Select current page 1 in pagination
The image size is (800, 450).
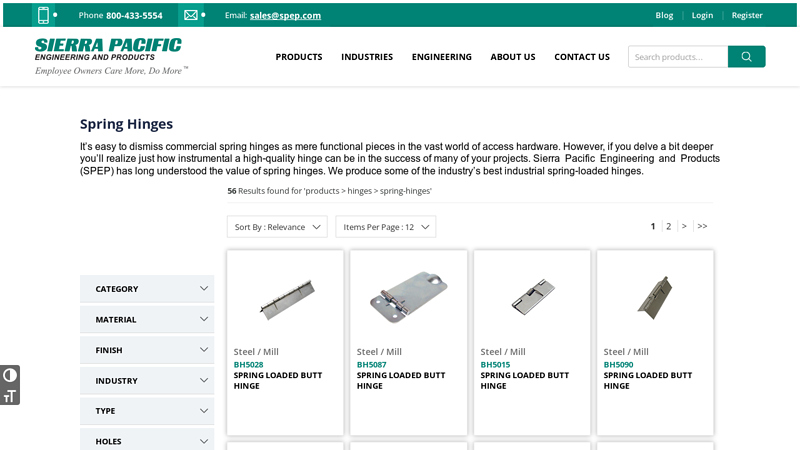click(653, 226)
